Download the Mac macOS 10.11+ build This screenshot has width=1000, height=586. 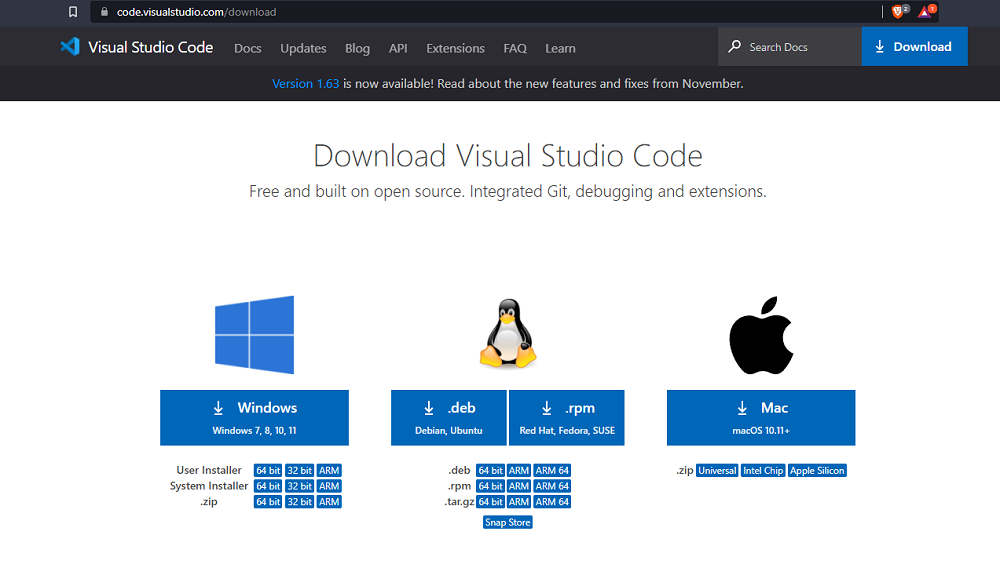pyautogui.click(x=760, y=417)
